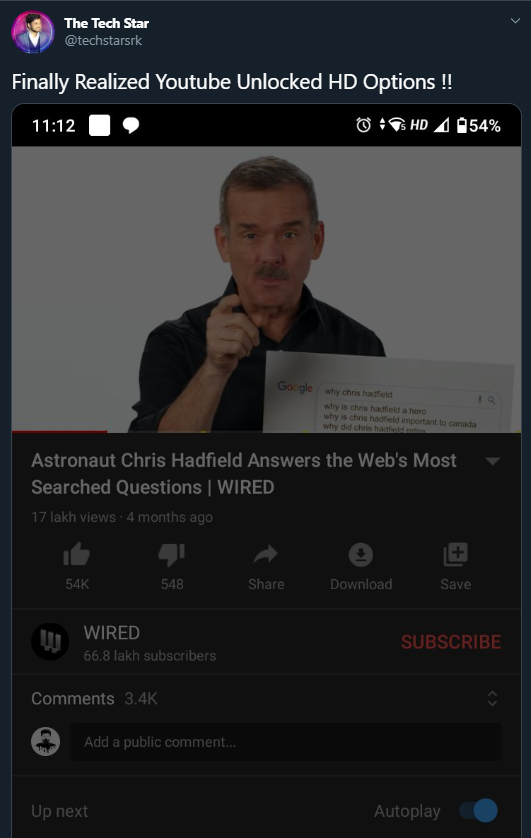Click the battery status icon
Screen dimensions: 531x838
(462, 125)
